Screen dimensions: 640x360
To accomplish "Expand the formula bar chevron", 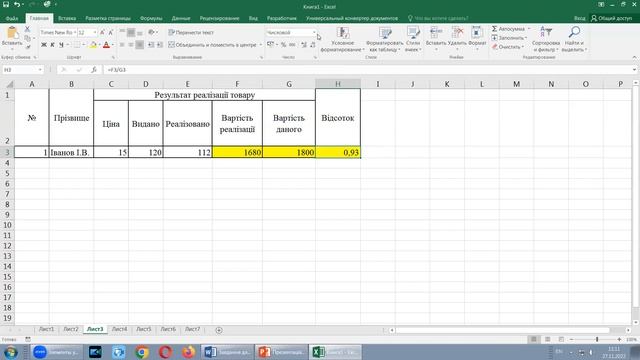I will click(634, 70).
